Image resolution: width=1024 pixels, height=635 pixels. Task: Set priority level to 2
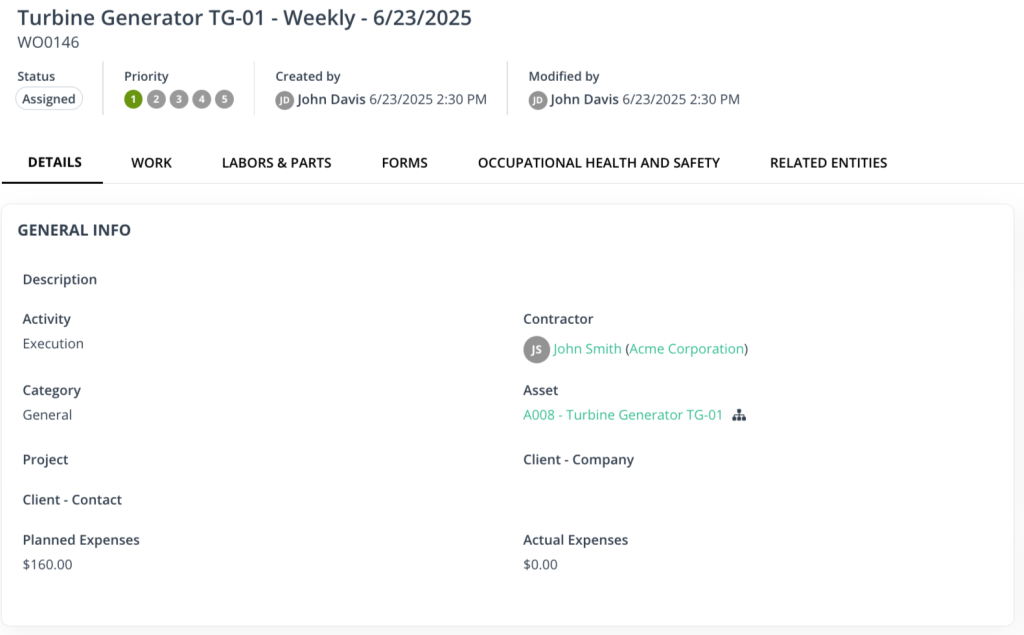(156, 99)
